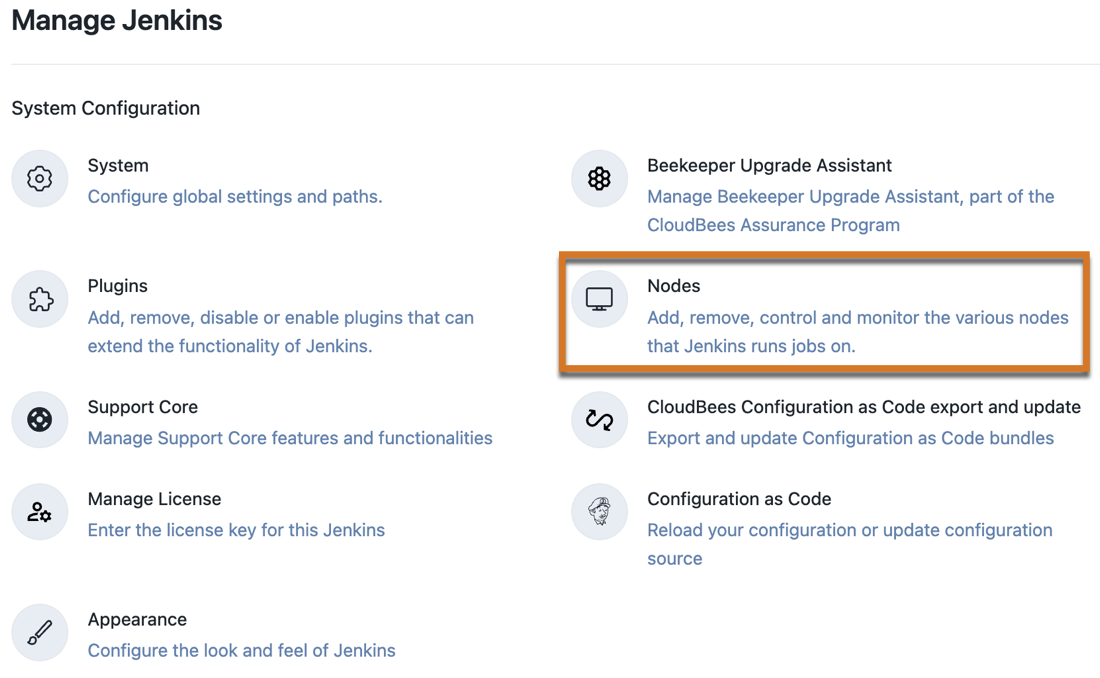Click 'Configure global settings and paths' description
1100x678 pixels.
tap(235, 197)
